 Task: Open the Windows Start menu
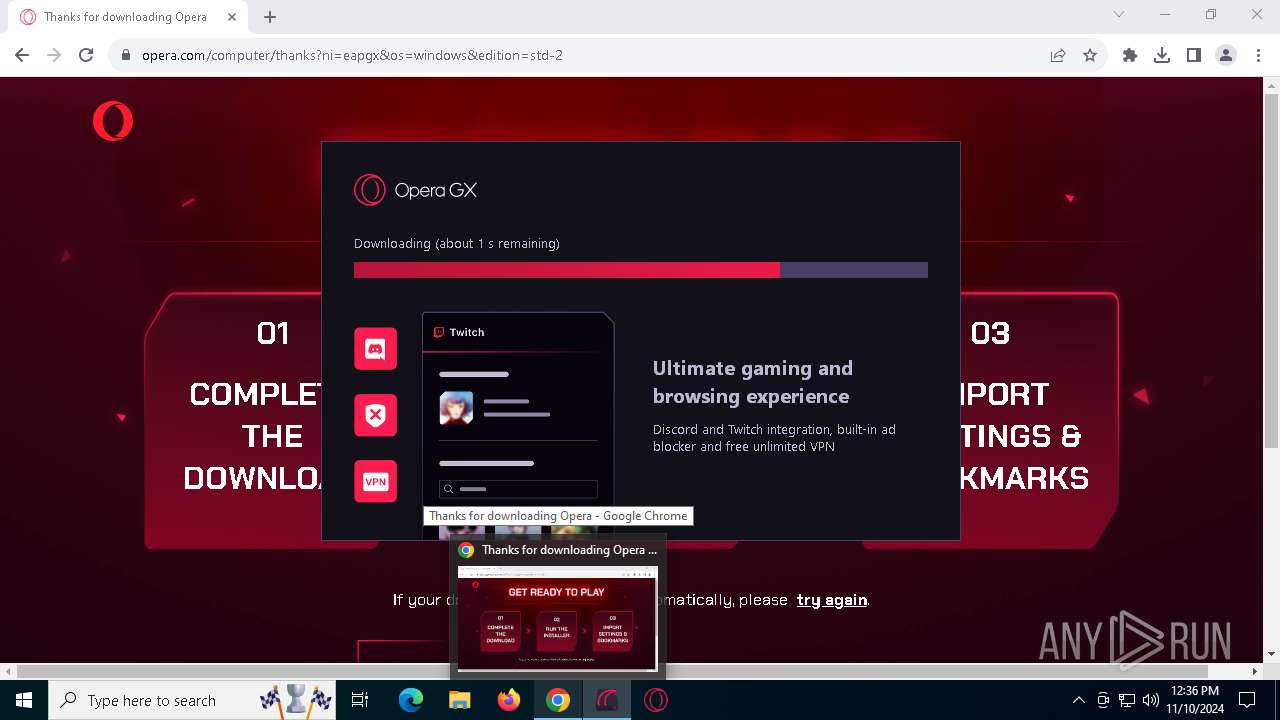click(24, 700)
